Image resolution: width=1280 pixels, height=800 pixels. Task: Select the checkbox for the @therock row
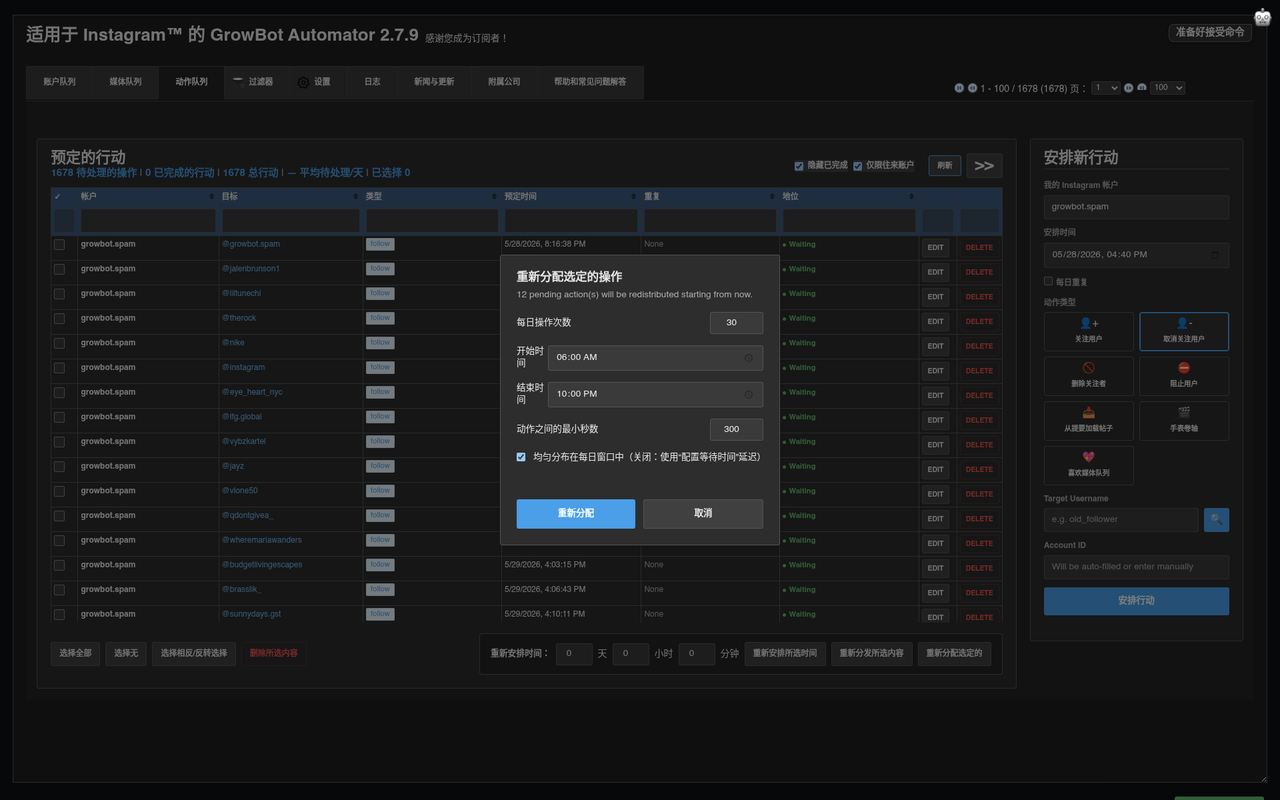coord(59,319)
